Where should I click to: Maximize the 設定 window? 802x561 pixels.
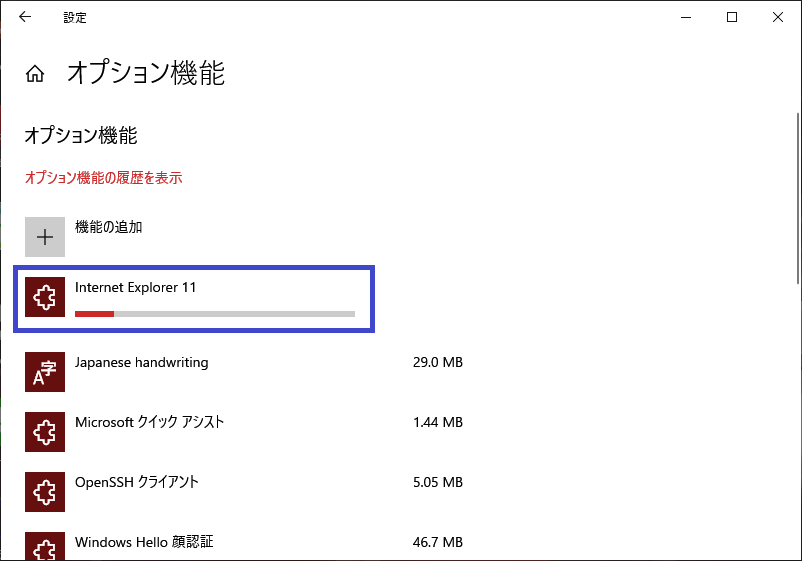coord(732,17)
